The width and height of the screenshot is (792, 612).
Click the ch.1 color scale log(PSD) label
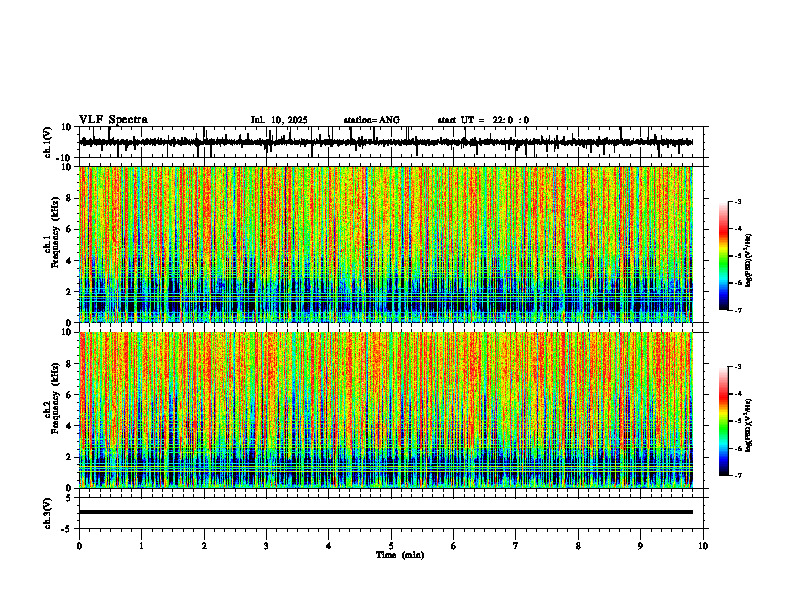(x=749, y=261)
